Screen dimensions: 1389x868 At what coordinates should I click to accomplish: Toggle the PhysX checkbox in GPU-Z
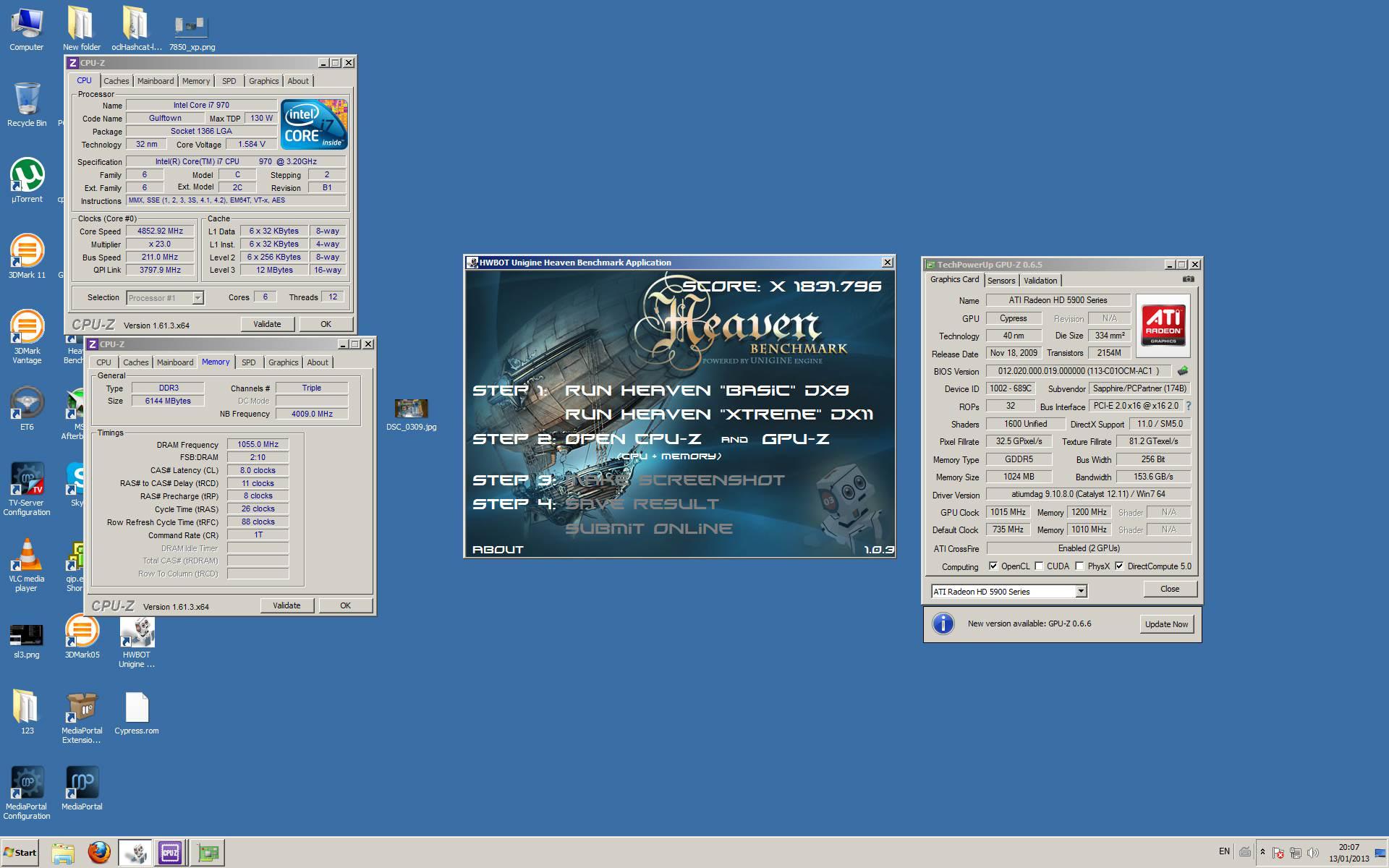[x=1079, y=566]
